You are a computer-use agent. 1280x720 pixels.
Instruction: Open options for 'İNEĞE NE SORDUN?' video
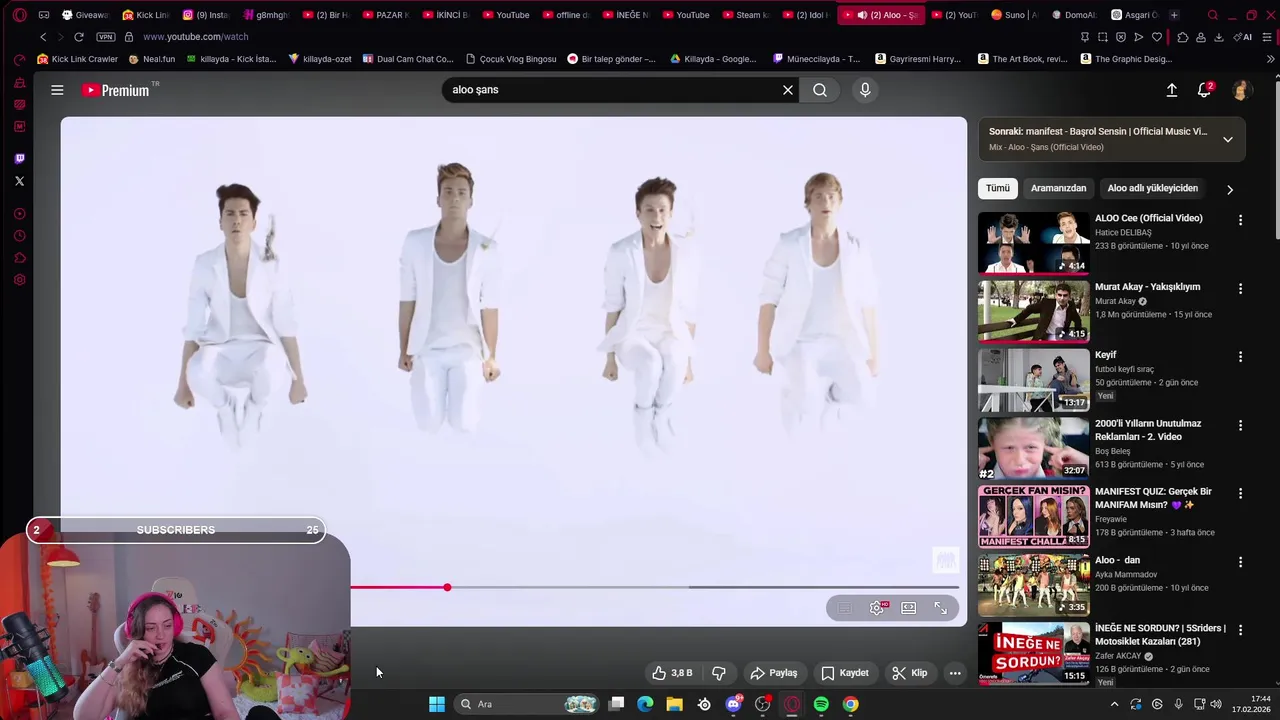tap(1240, 630)
